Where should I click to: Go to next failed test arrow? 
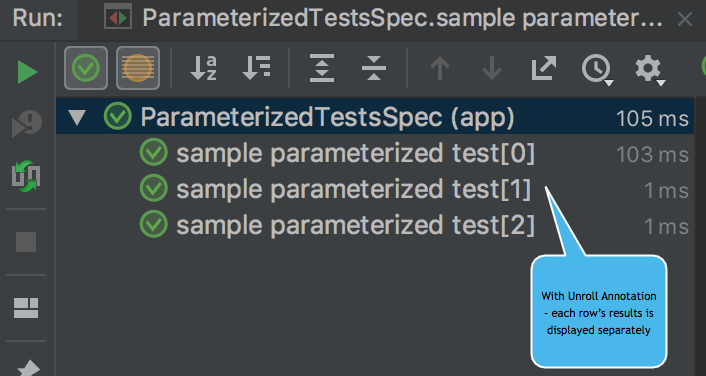(492, 68)
